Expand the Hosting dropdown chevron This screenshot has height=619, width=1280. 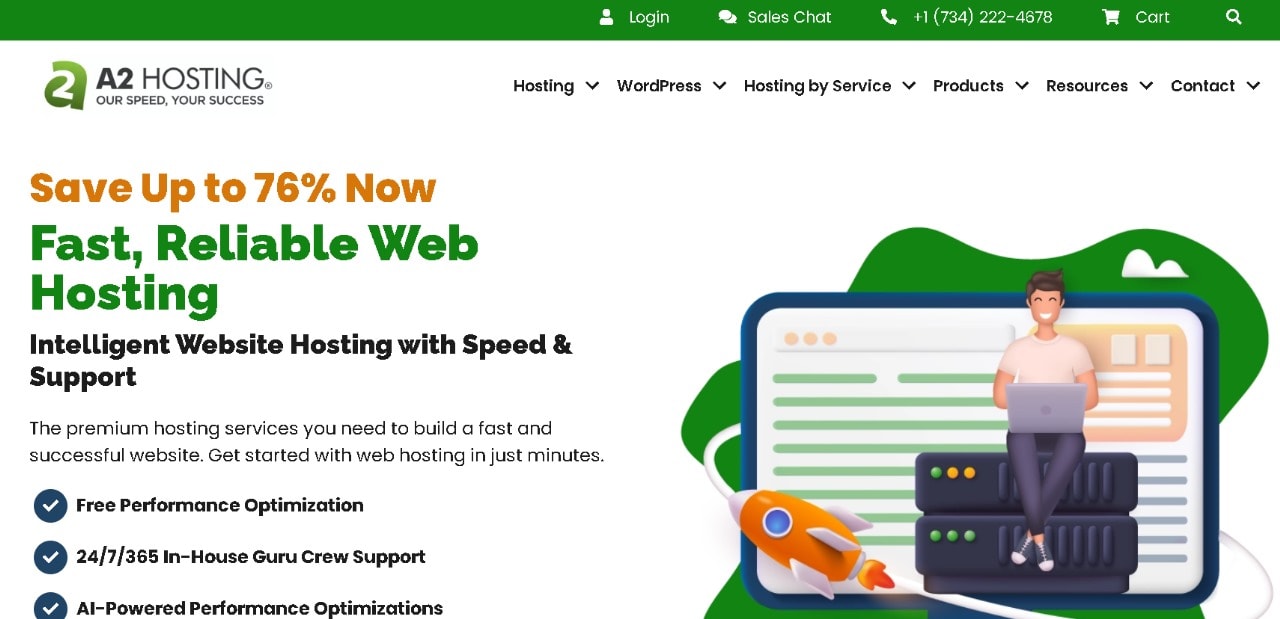(x=592, y=86)
